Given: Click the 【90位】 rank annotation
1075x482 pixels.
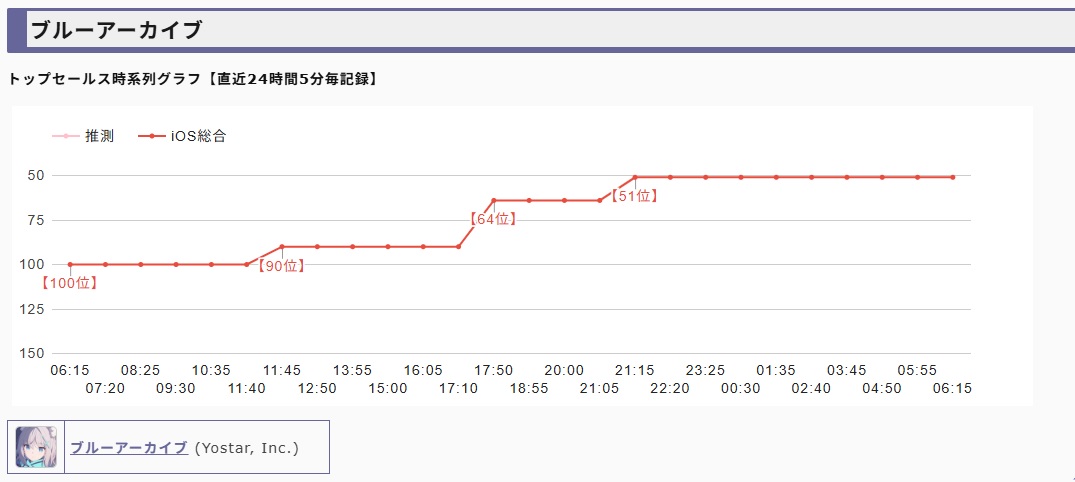Looking at the screenshot, I should [x=280, y=266].
